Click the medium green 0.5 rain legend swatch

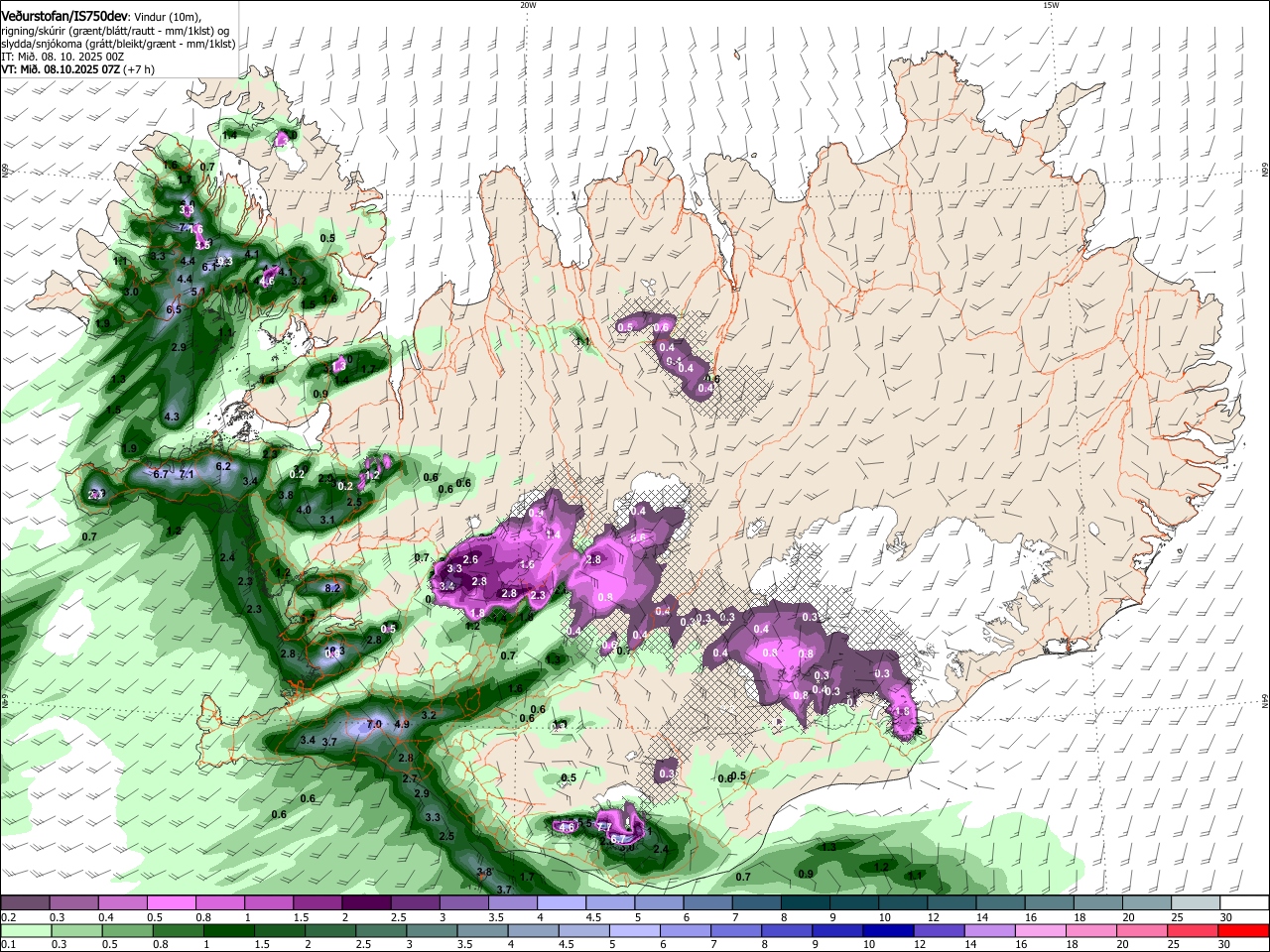127,930
